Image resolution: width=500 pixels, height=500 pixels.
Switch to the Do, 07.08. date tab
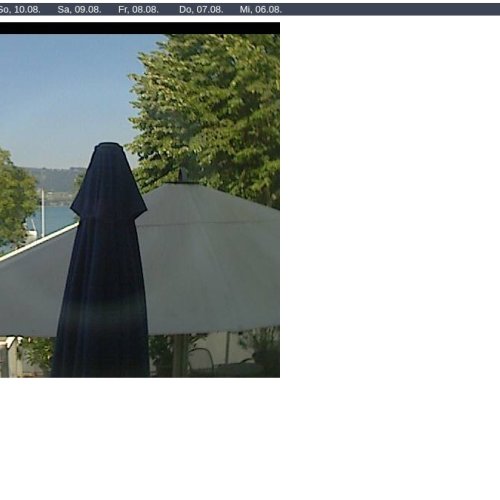[x=201, y=10]
